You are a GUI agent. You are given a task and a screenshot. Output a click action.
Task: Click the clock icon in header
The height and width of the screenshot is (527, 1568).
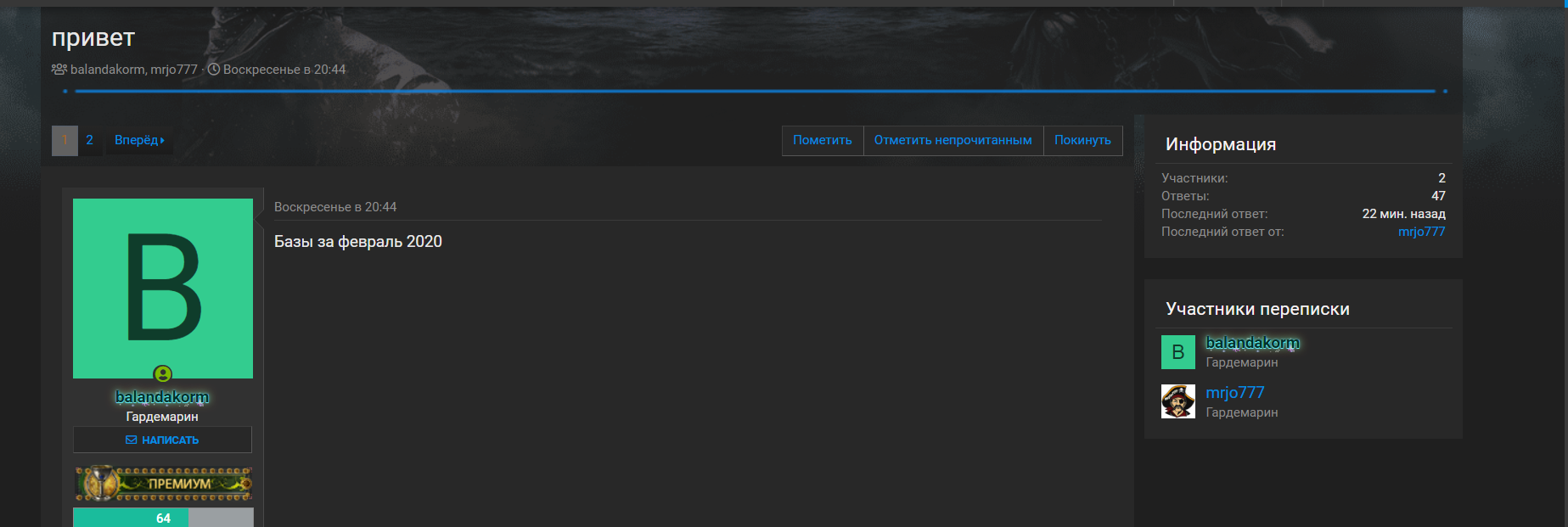coord(214,70)
